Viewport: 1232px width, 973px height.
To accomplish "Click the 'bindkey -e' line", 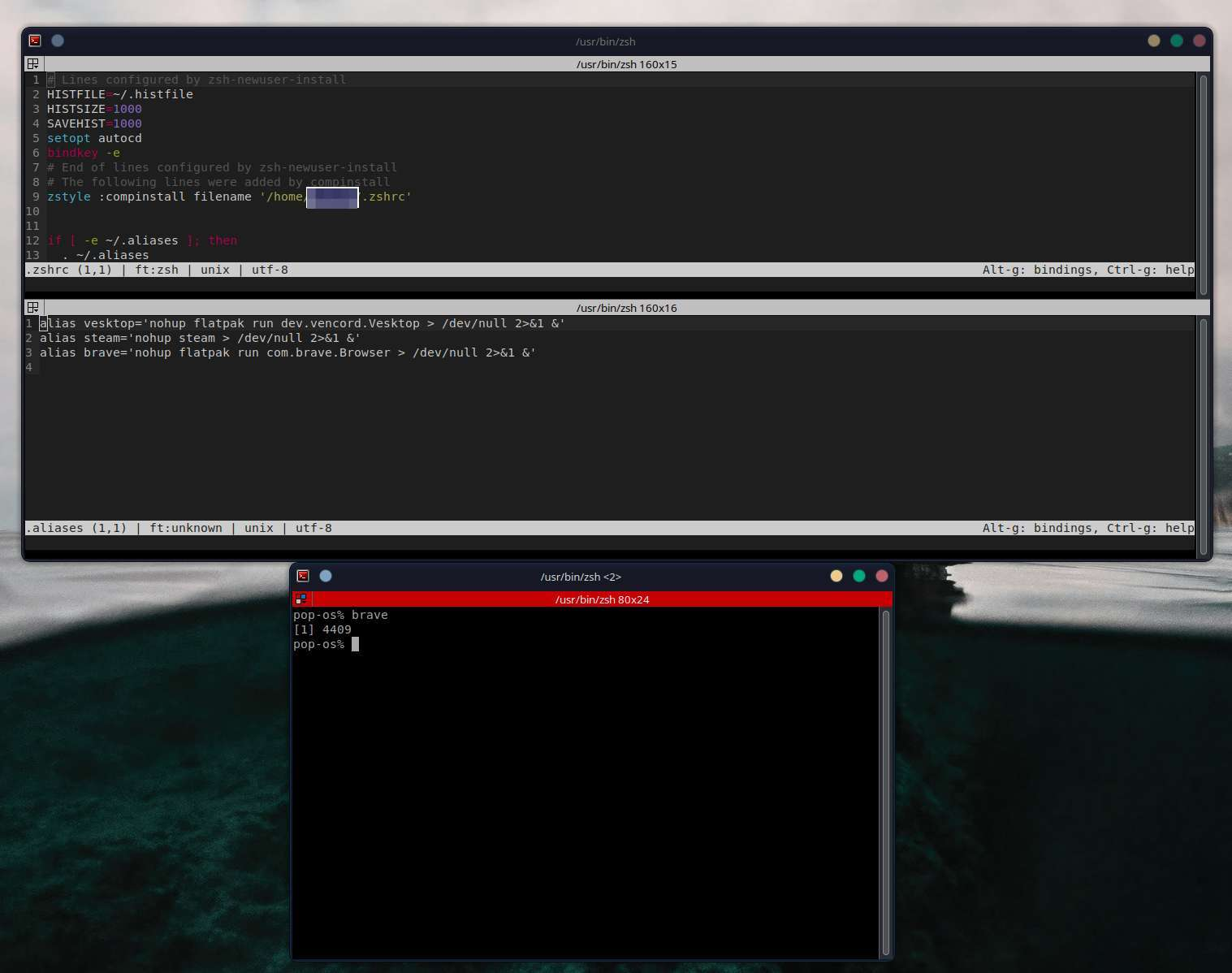I will [x=84, y=153].
